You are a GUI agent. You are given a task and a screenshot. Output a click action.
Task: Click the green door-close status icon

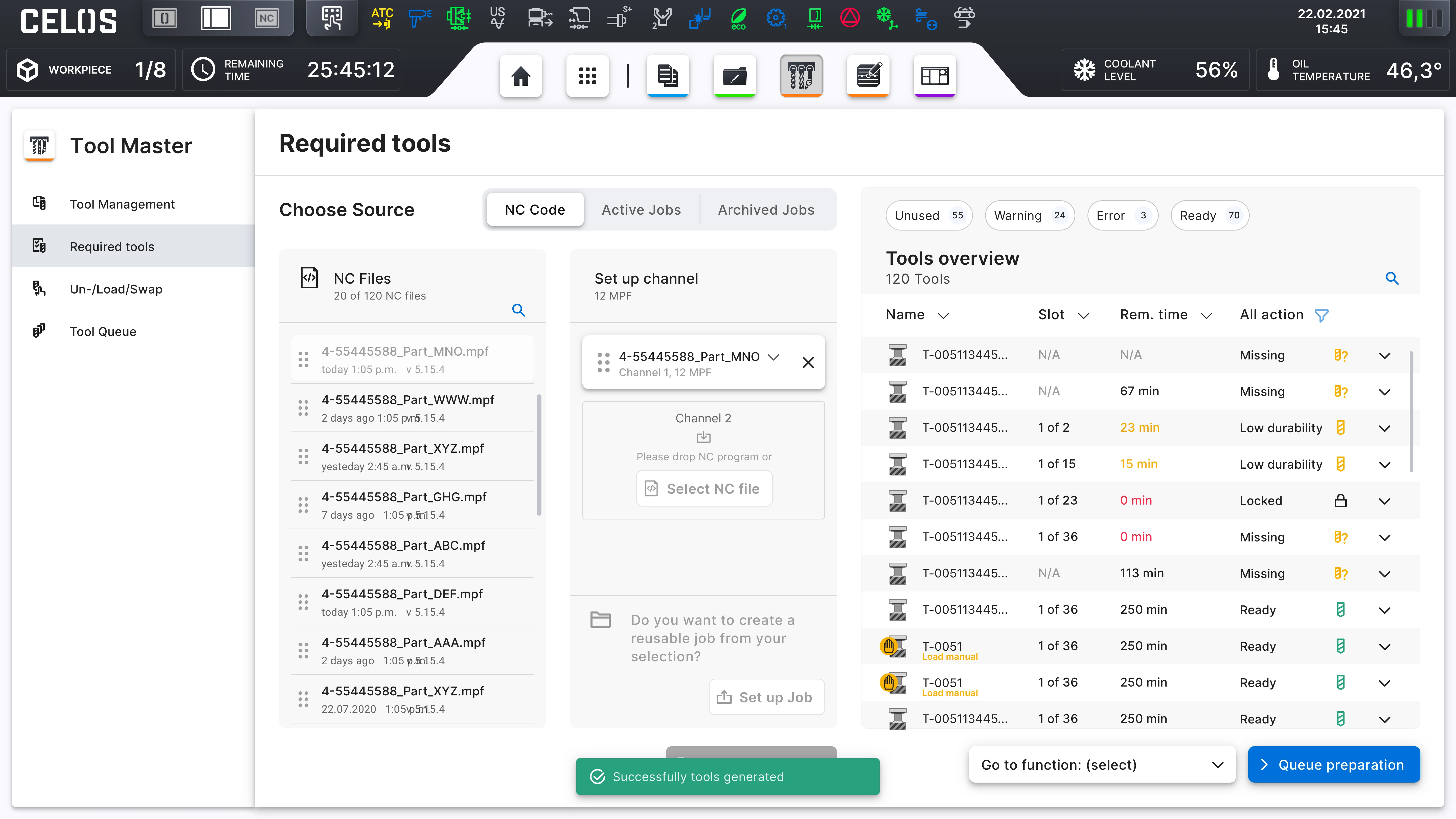pyautogui.click(x=814, y=18)
